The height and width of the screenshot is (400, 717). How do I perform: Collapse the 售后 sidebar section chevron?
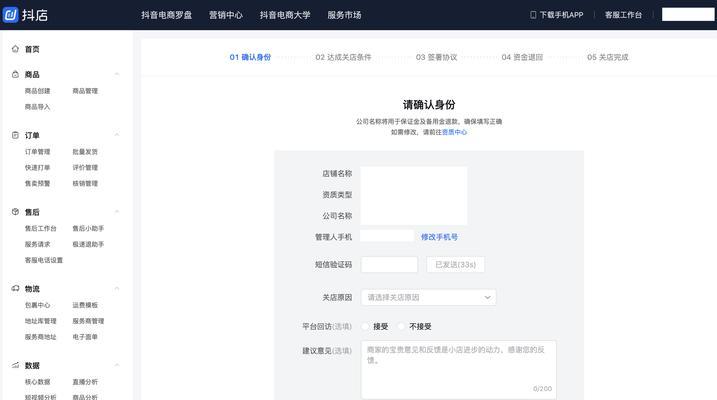click(117, 212)
